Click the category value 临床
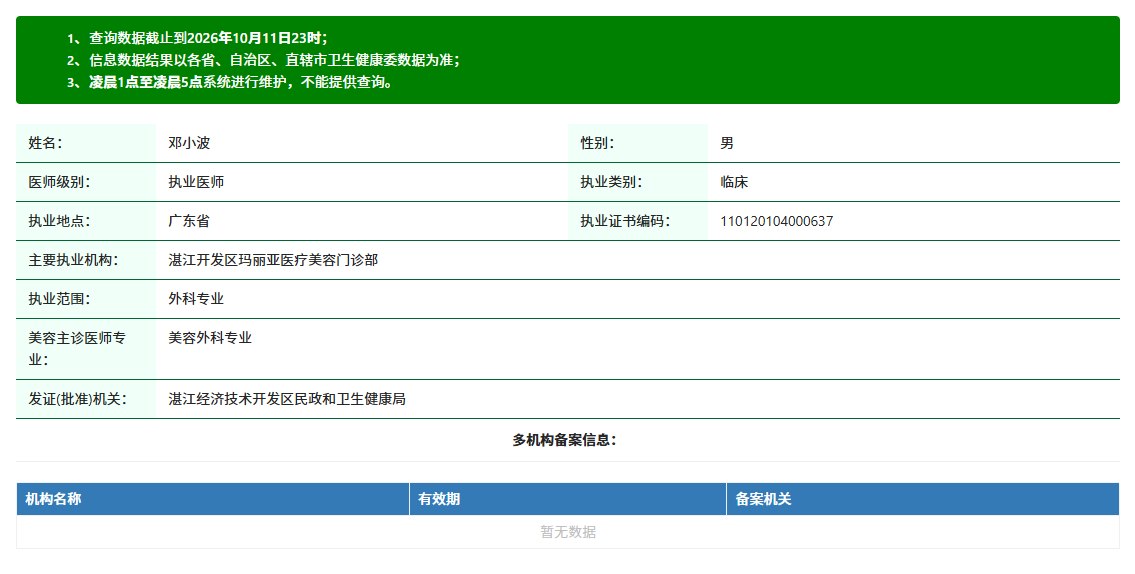 click(x=734, y=182)
